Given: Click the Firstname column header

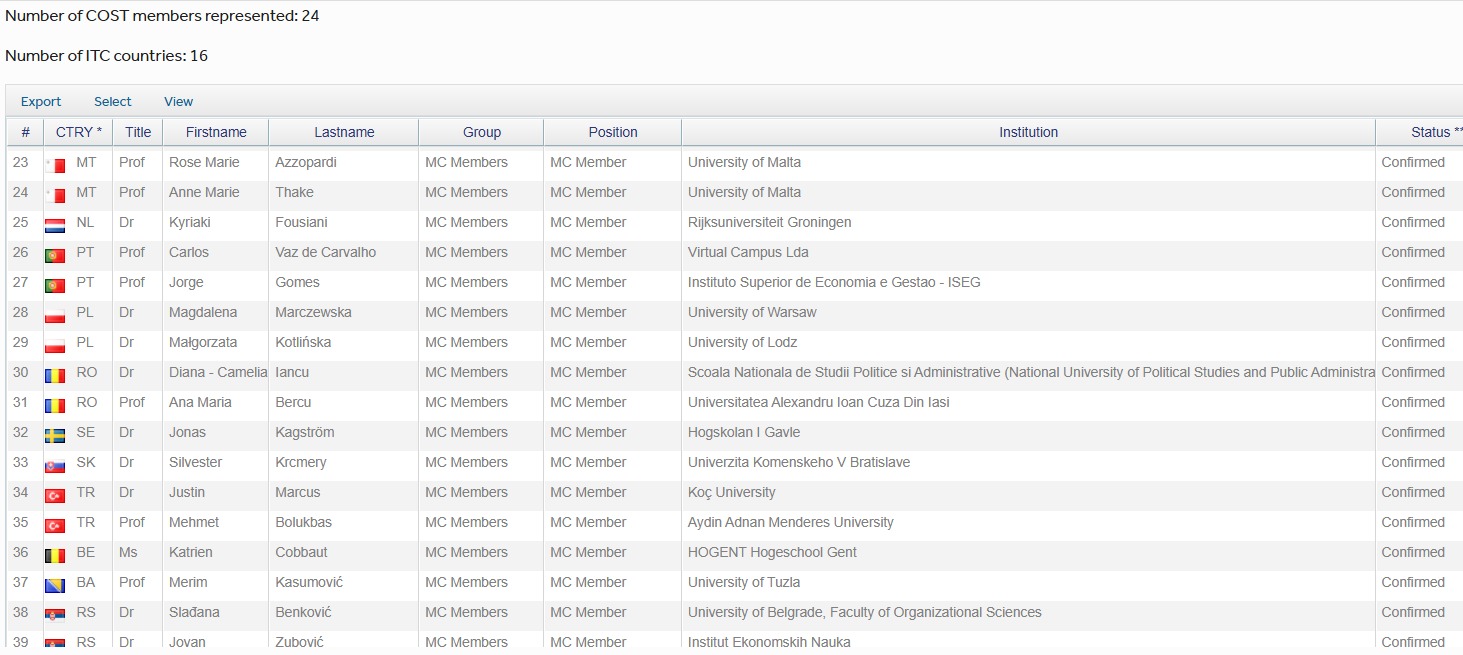Looking at the screenshot, I should [x=216, y=132].
